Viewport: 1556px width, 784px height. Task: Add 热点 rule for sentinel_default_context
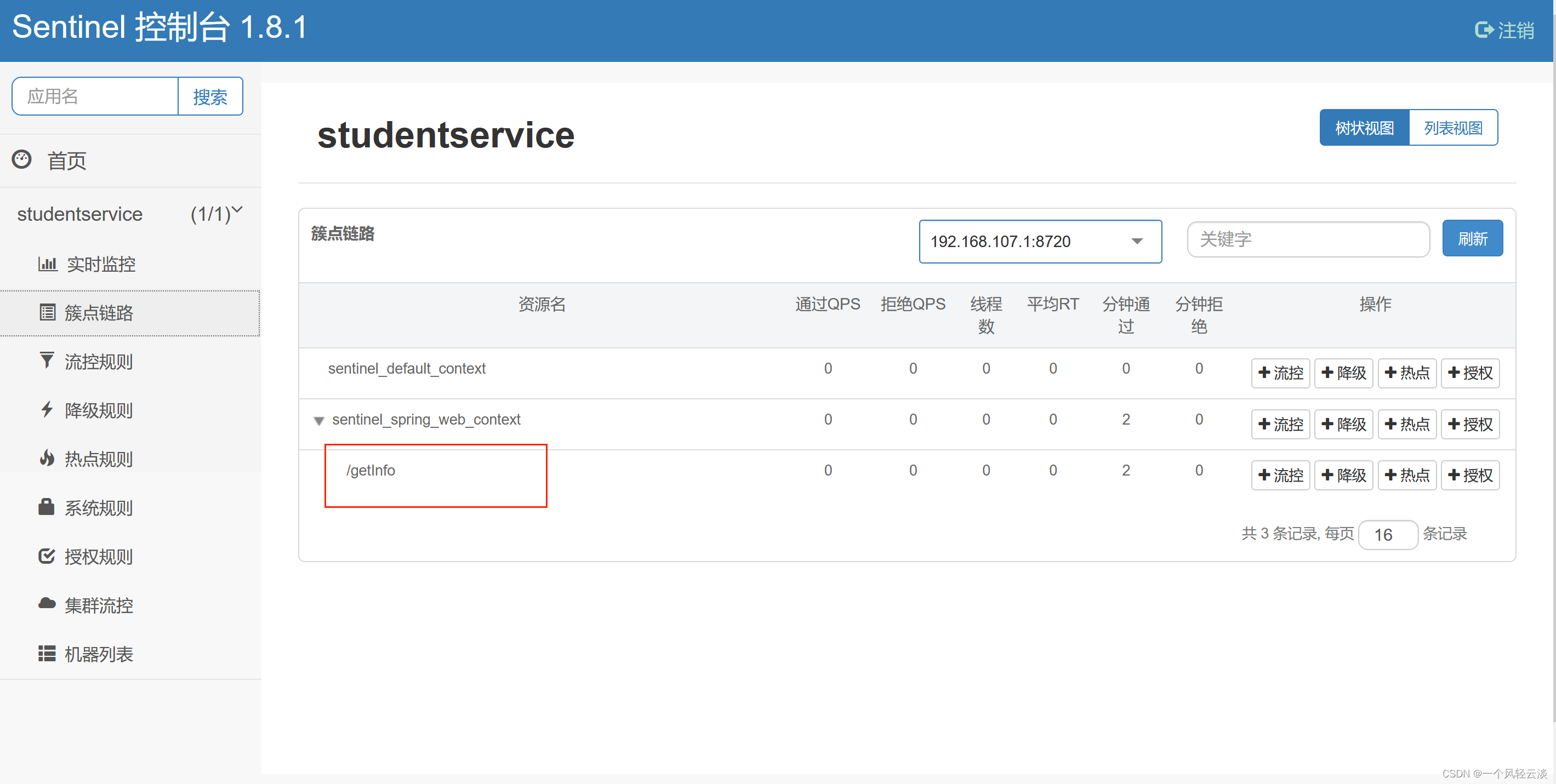click(x=1407, y=373)
